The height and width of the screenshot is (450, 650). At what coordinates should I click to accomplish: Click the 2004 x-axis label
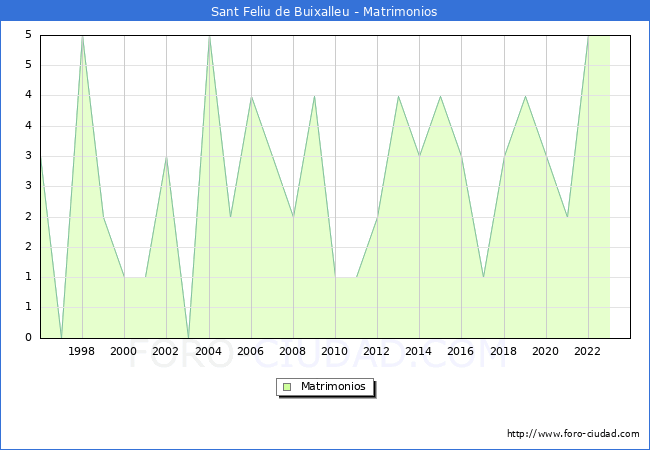[x=208, y=351]
